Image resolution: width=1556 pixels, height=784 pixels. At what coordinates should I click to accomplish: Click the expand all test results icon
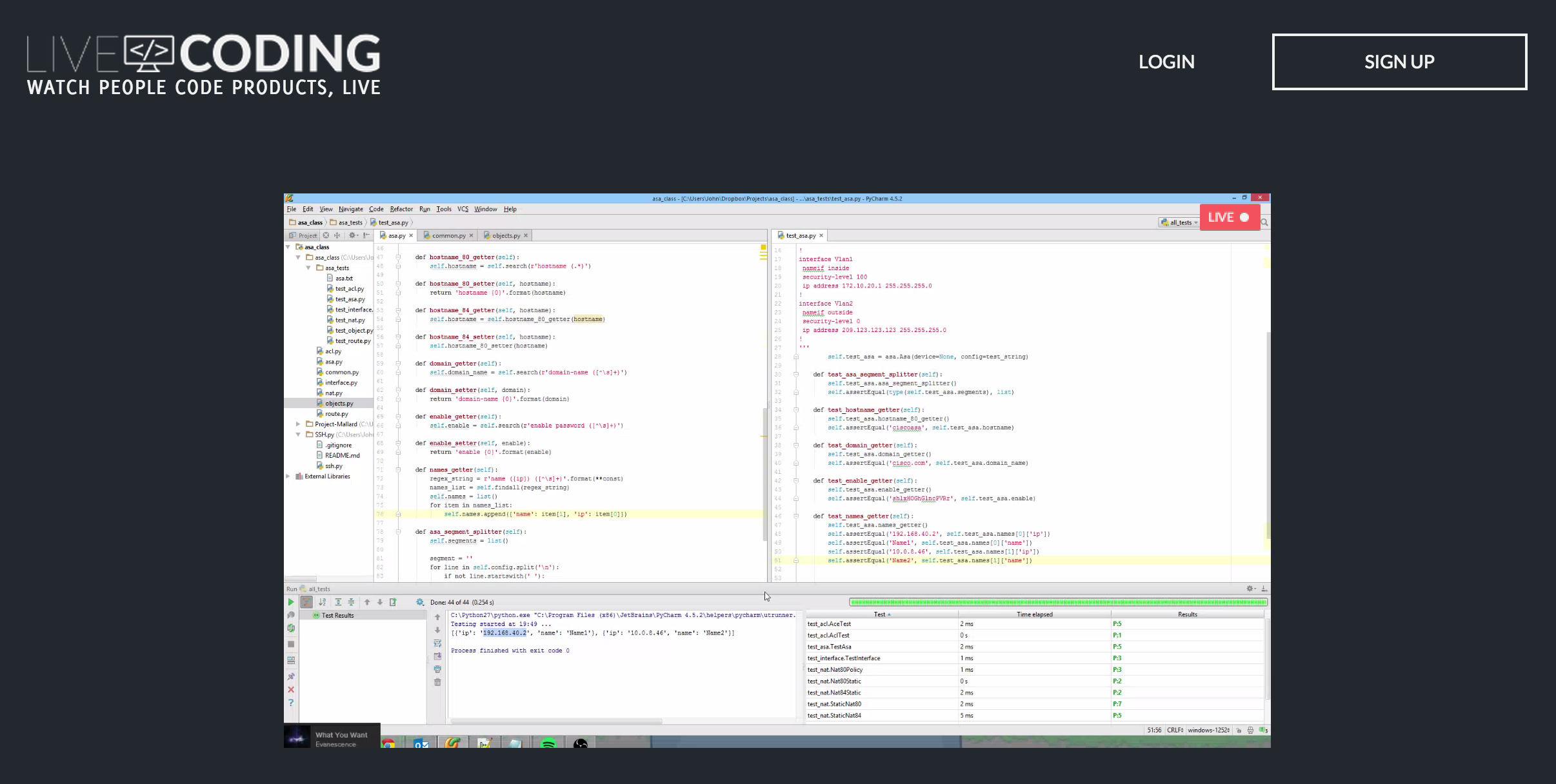click(x=338, y=602)
